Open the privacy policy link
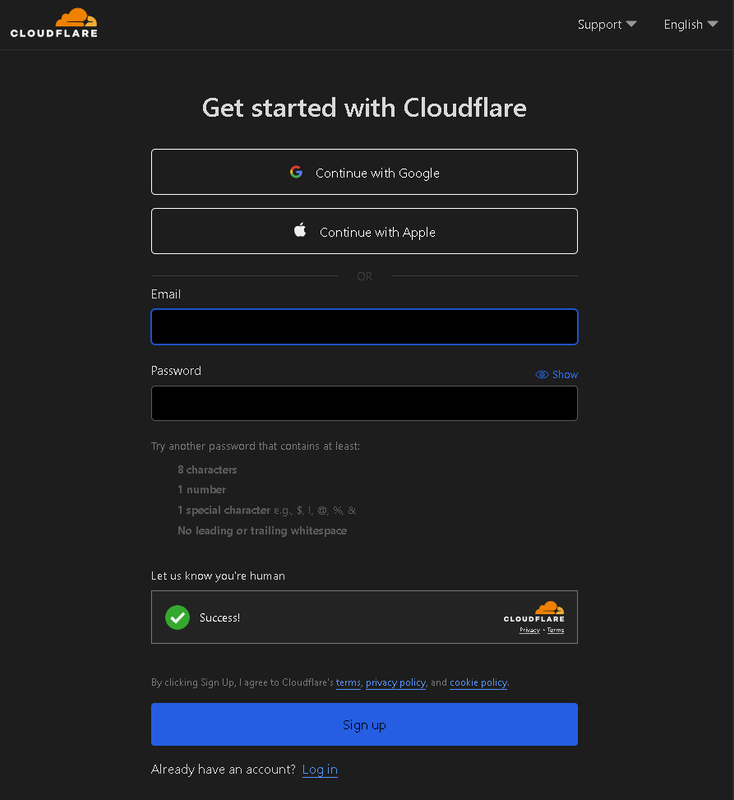The image size is (734, 800). pyautogui.click(x=396, y=682)
